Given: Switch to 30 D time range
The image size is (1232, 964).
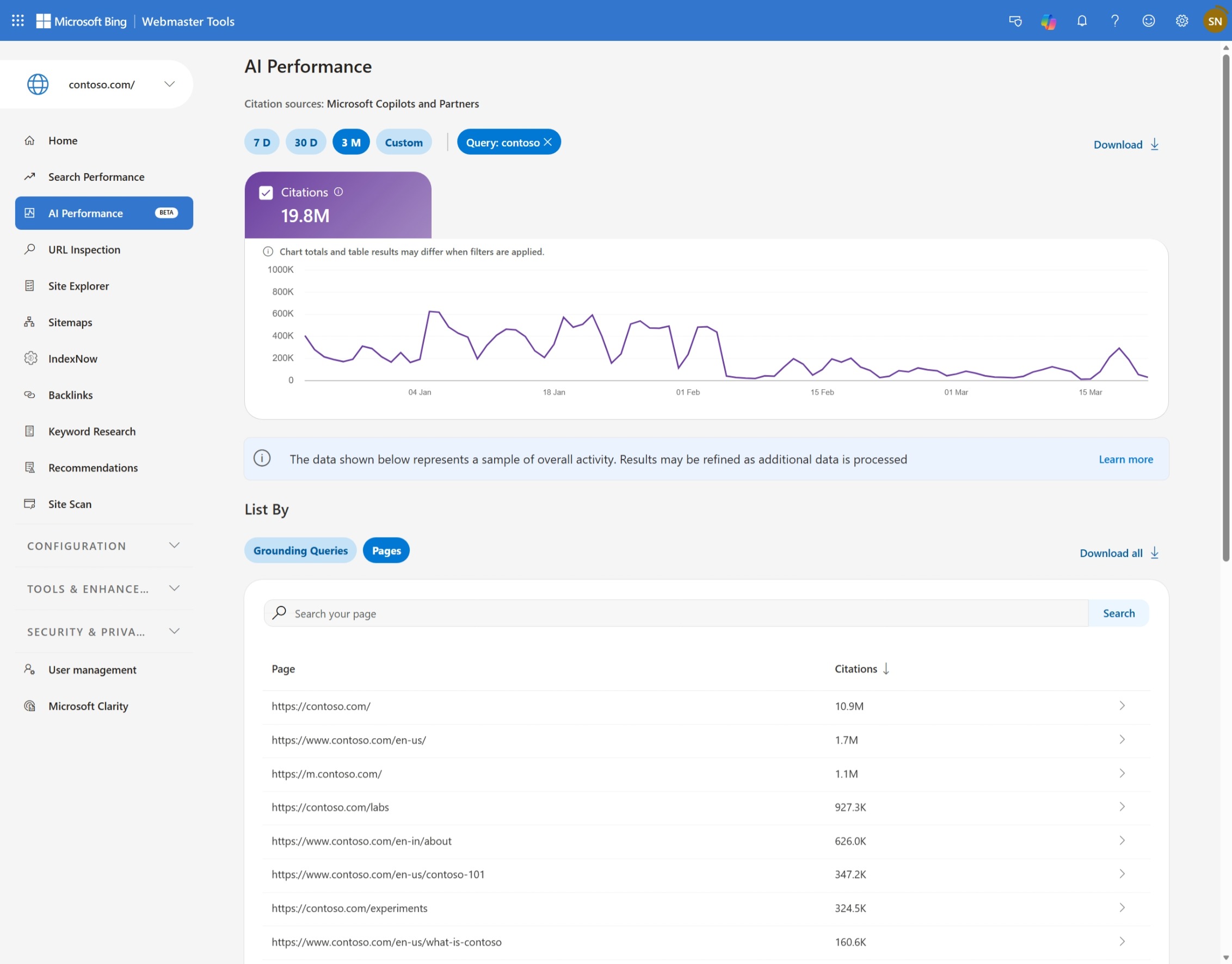Looking at the screenshot, I should click(306, 142).
